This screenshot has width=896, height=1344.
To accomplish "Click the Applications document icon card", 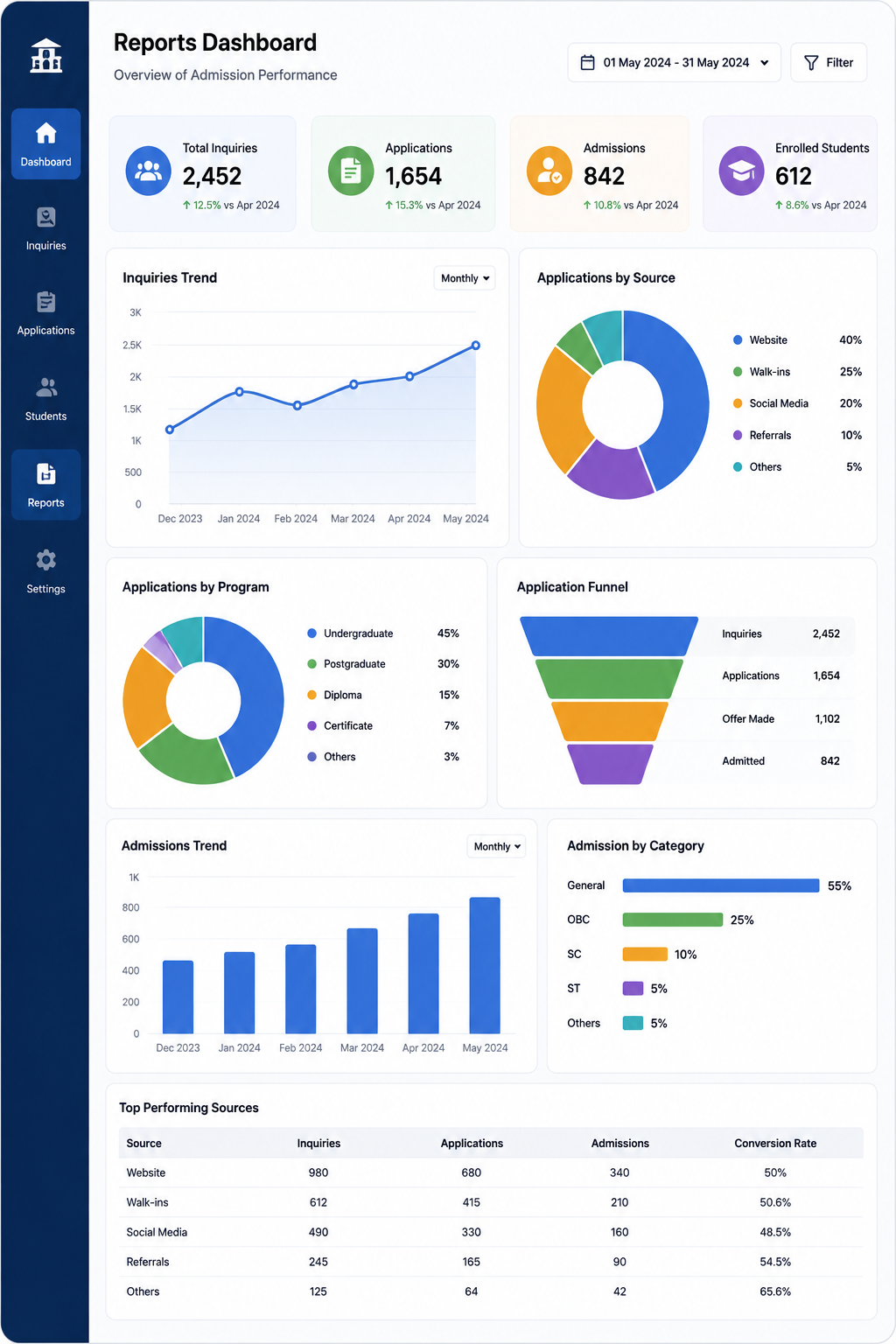I will pyautogui.click(x=351, y=170).
